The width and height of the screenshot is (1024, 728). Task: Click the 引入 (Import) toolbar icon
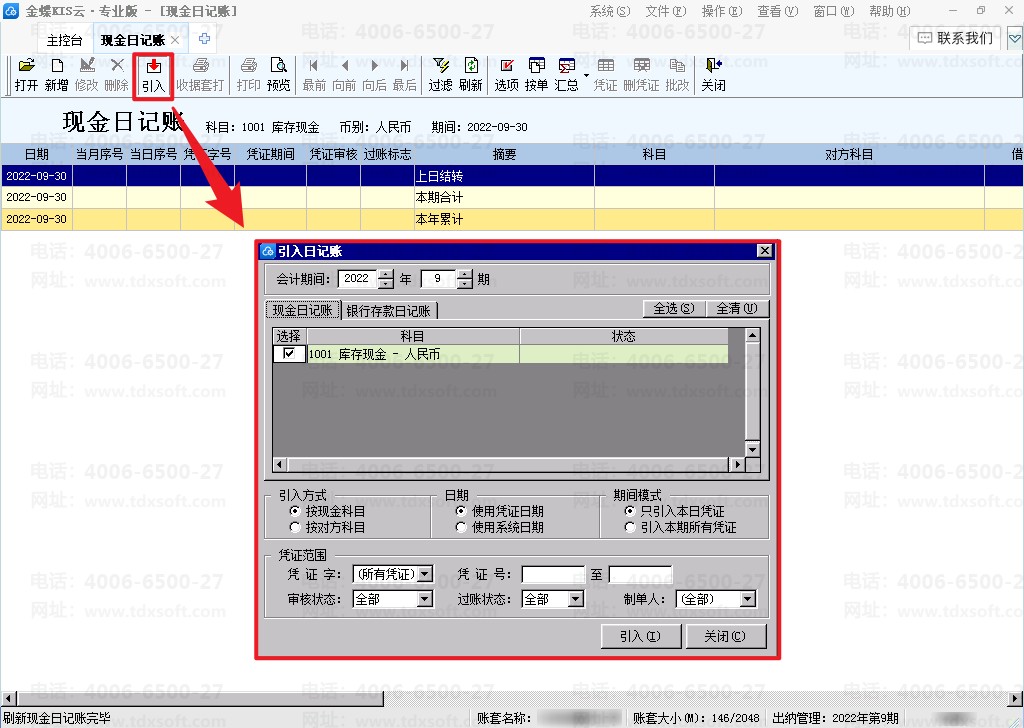pyautogui.click(x=153, y=76)
